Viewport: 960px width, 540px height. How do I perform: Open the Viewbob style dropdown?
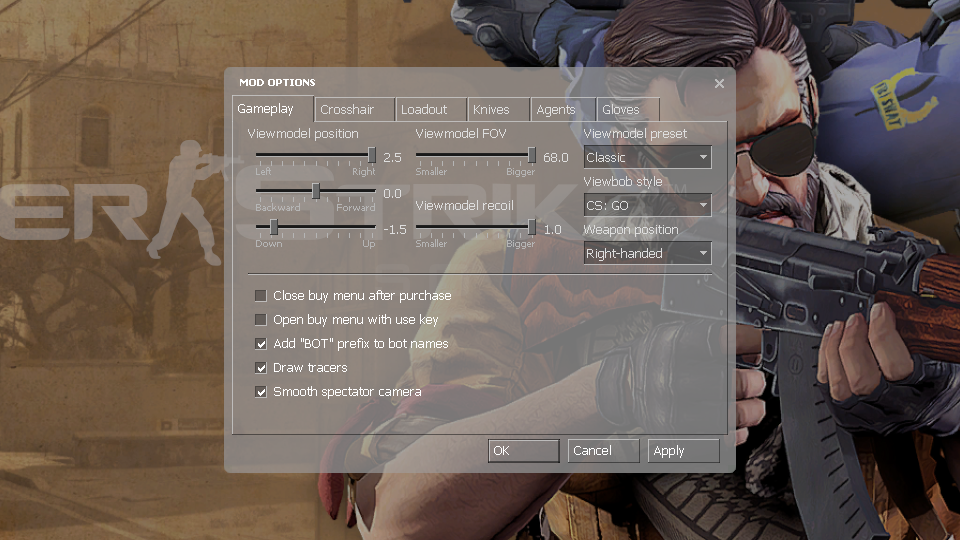(x=647, y=205)
